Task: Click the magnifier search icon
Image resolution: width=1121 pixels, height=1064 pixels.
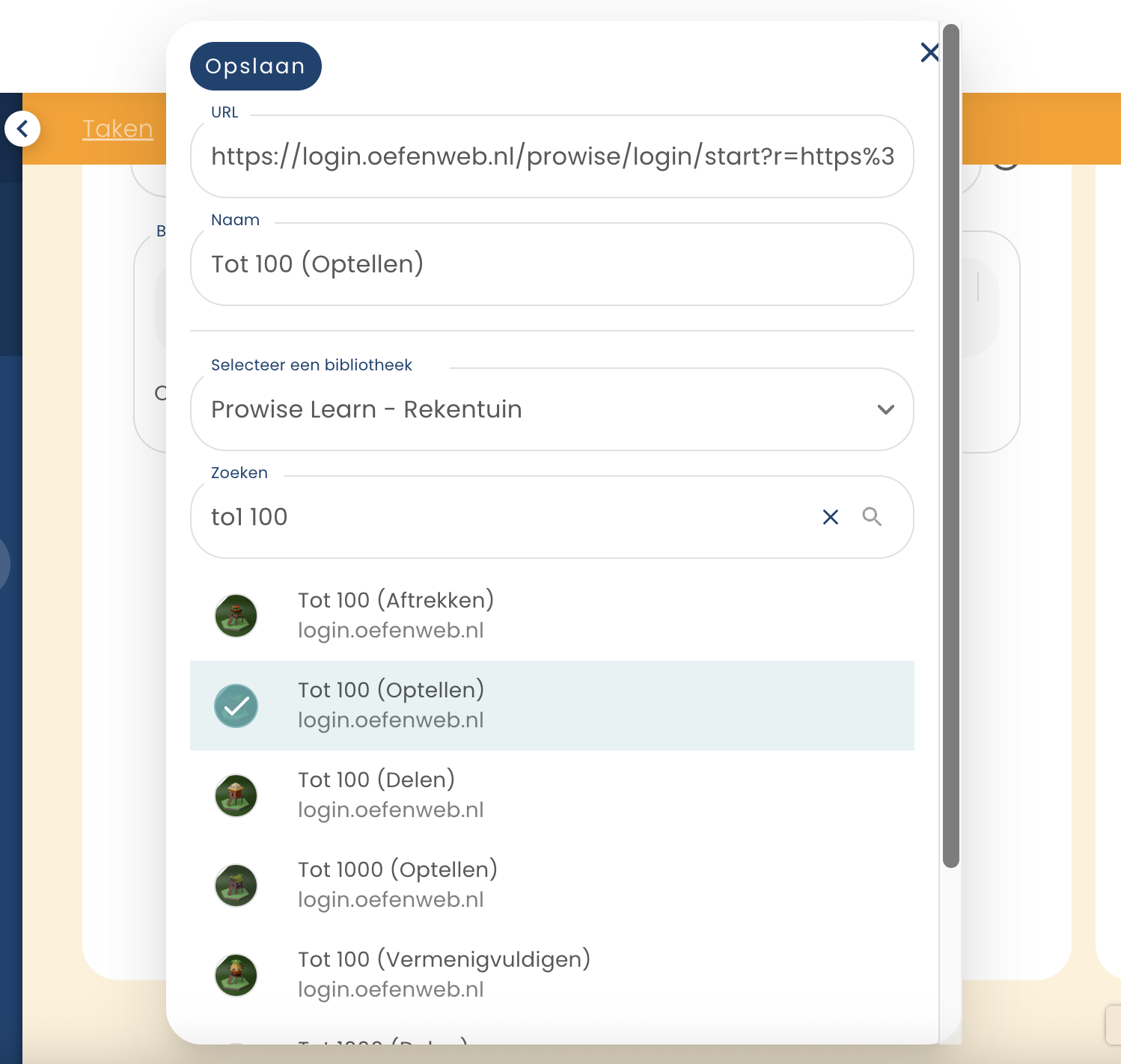Action: [872, 517]
